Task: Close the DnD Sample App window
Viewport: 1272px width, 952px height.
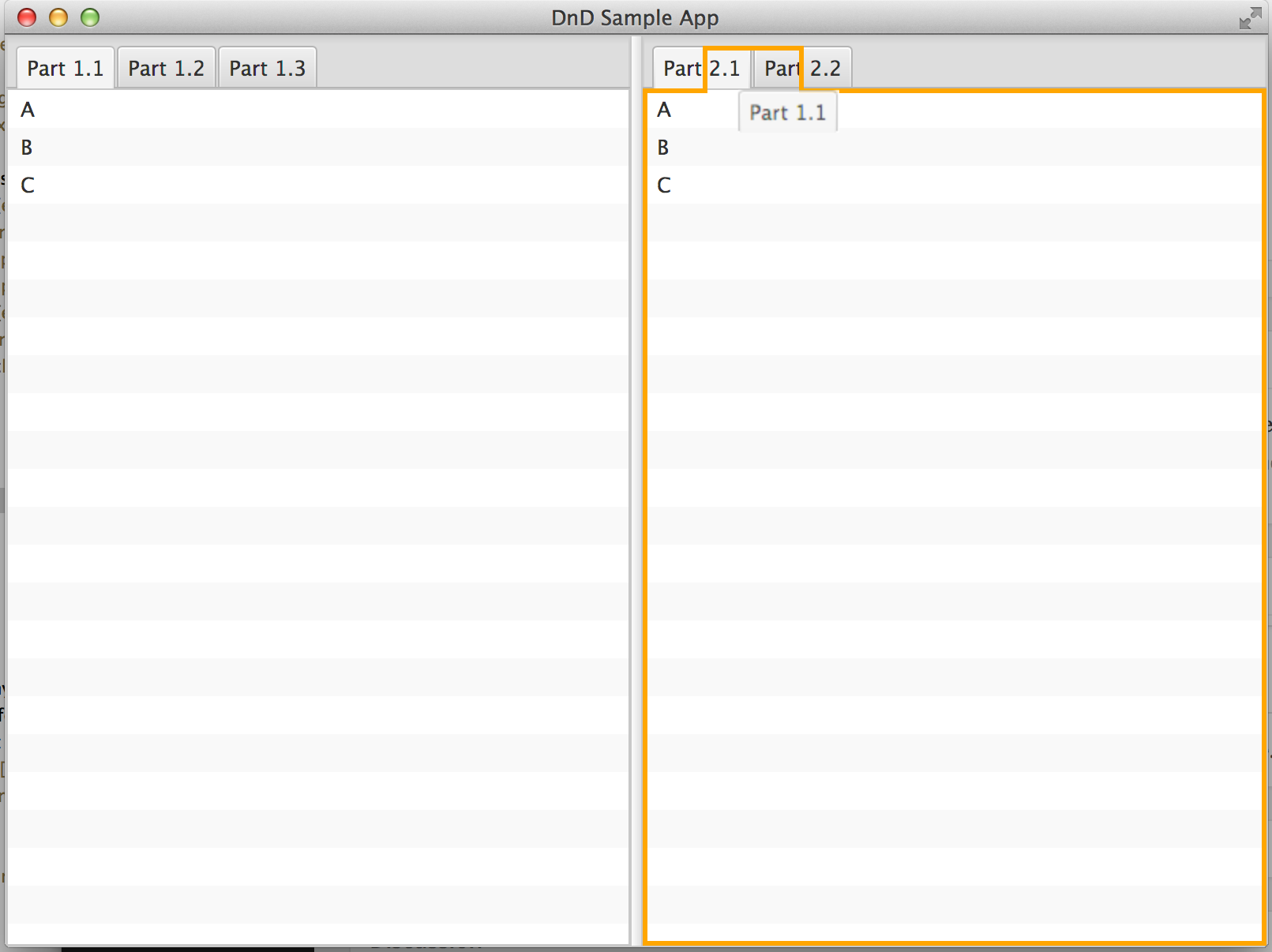Action: coord(27,17)
